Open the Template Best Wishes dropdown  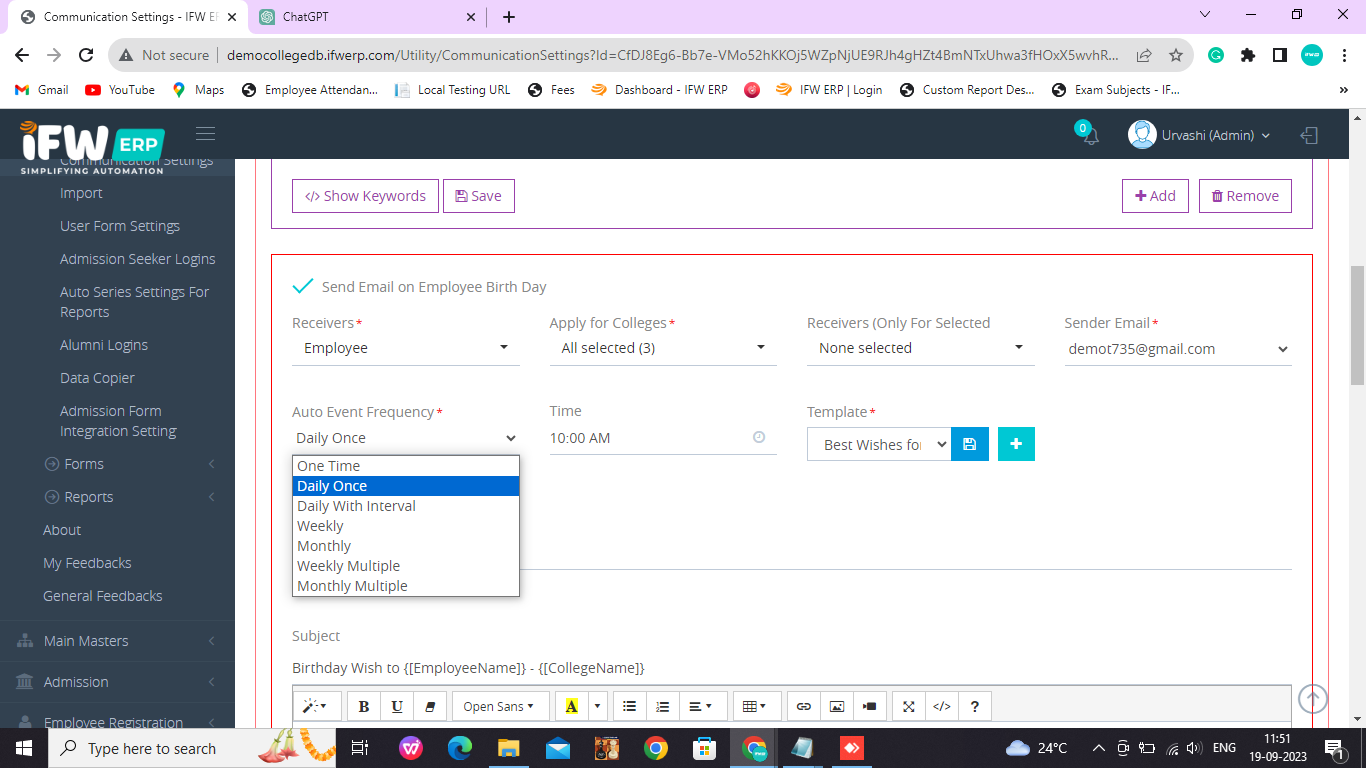878,445
